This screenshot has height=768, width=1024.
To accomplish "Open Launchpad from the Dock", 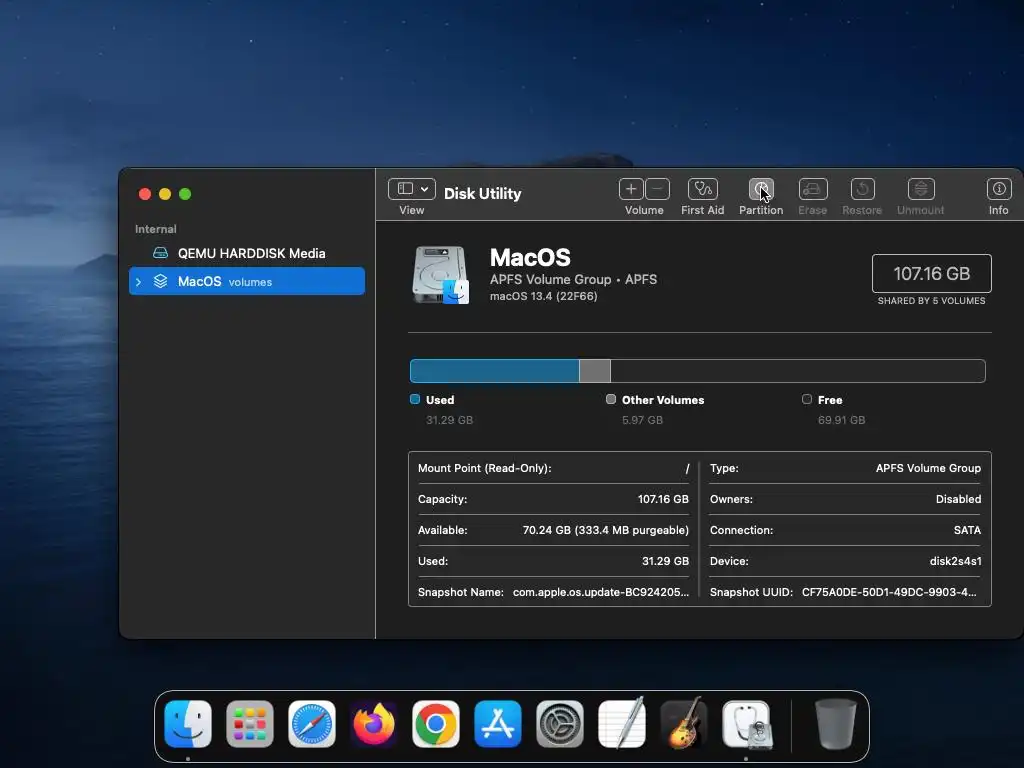I will [x=250, y=724].
